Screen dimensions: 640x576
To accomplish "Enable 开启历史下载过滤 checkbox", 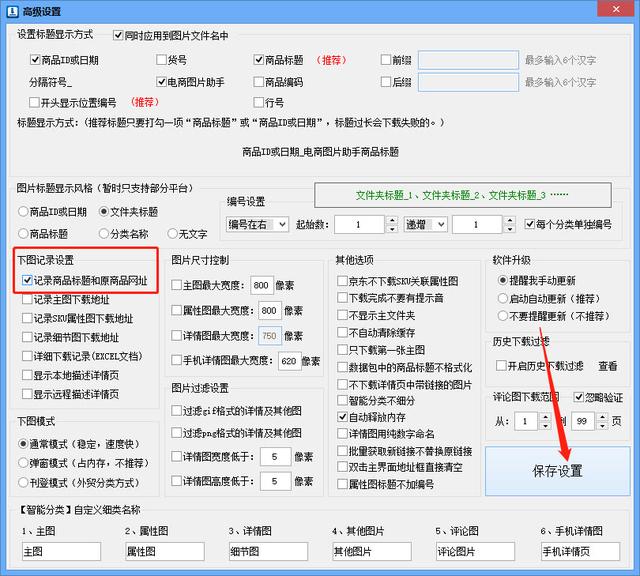I will [x=502, y=367].
